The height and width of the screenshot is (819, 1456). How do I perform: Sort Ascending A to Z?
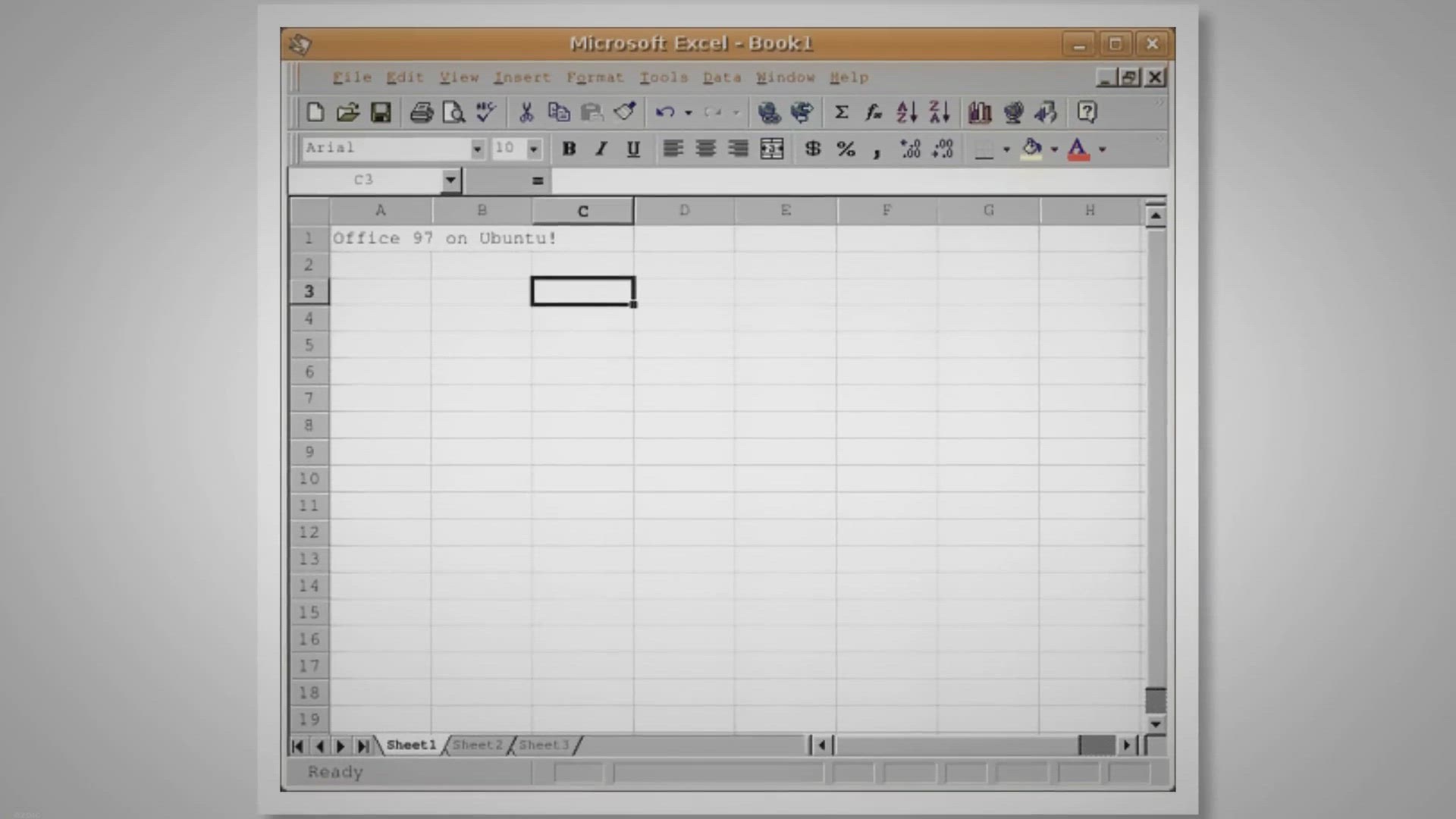coord(907,112)
